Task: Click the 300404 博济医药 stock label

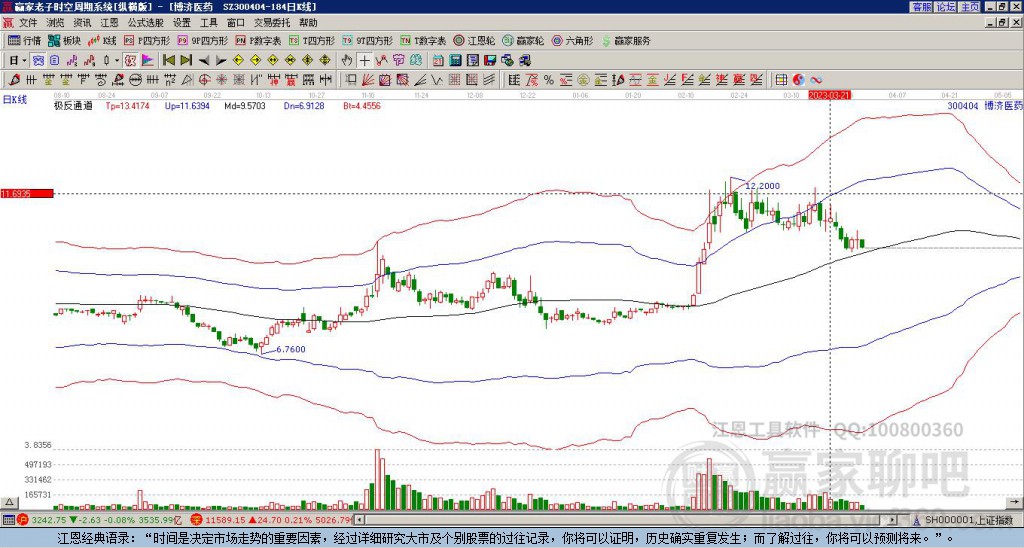Action: (983, 105)
